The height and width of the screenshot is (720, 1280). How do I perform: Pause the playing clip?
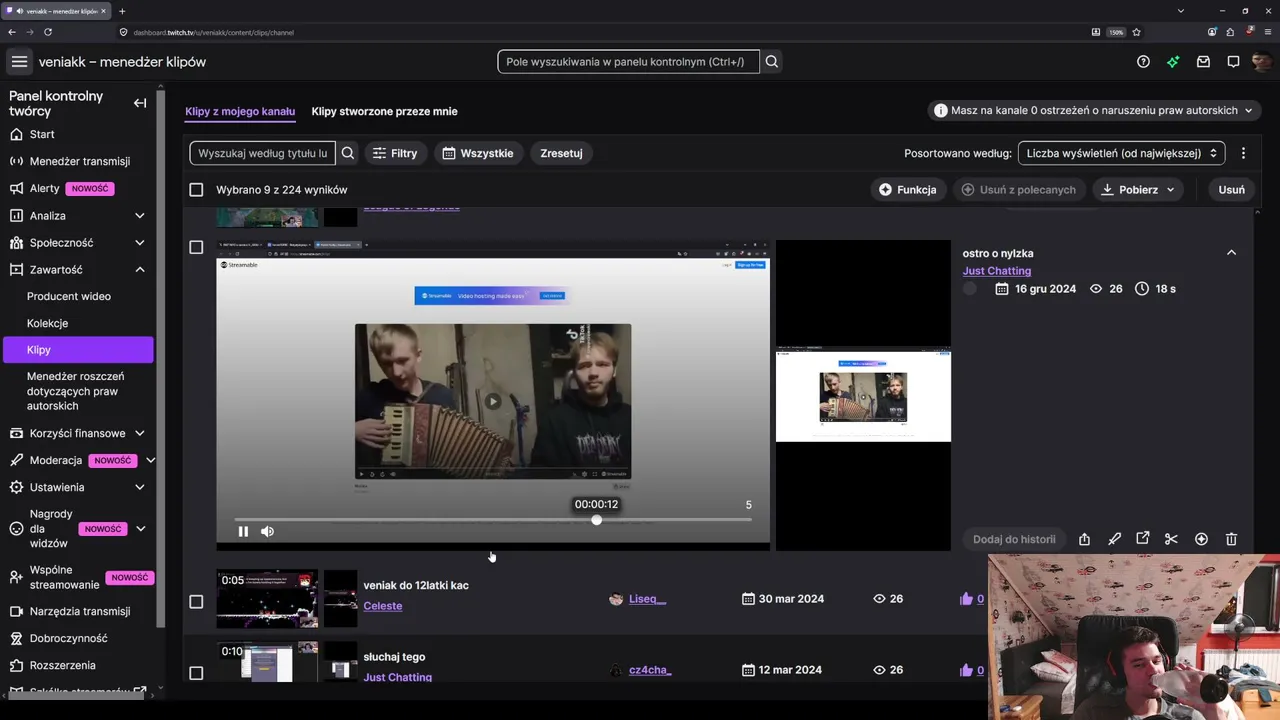pyautogui.click(x=243, y=532)
